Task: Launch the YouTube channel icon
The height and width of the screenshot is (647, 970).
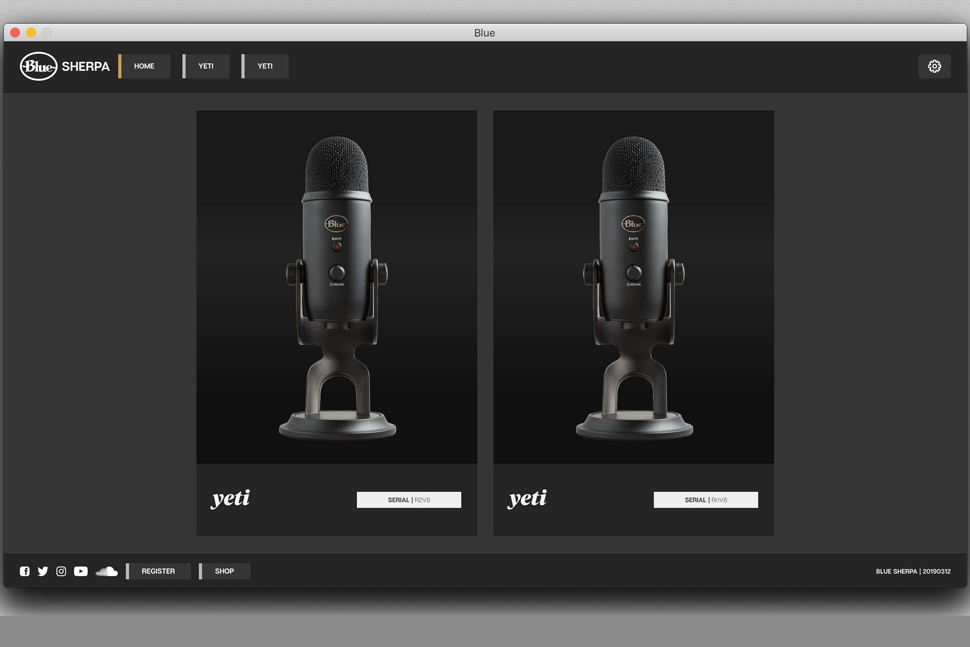Action: (x=81, y=571)
